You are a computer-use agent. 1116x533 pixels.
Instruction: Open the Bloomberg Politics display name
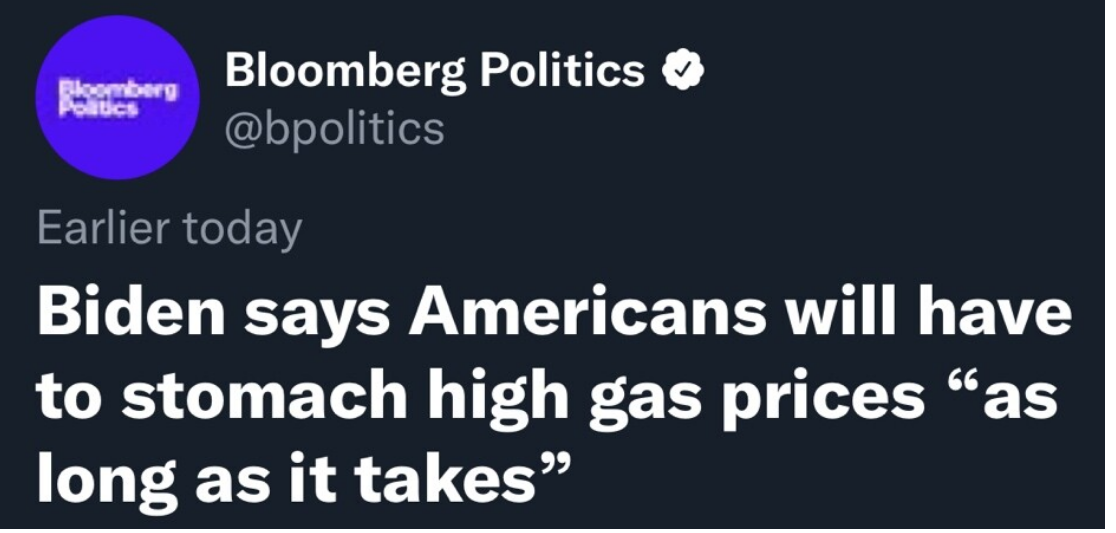click(x=436, y=71)
